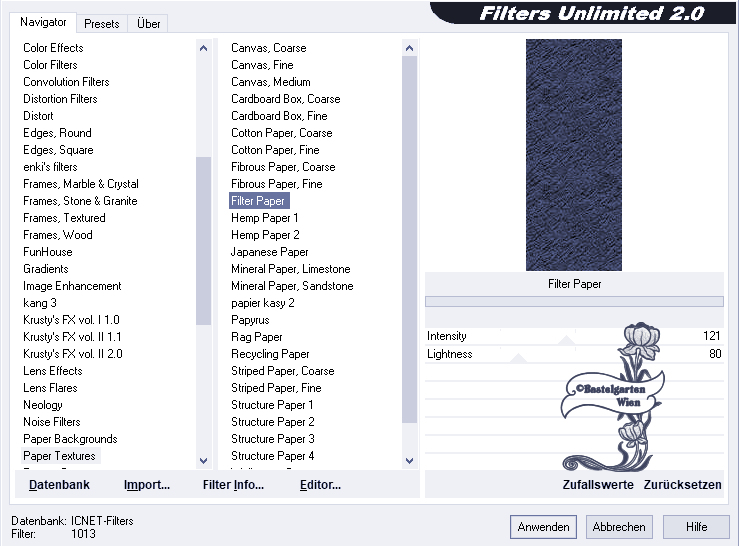The image size is (739, 546).
Task: Select Gradients category
Action: (46, 269)
